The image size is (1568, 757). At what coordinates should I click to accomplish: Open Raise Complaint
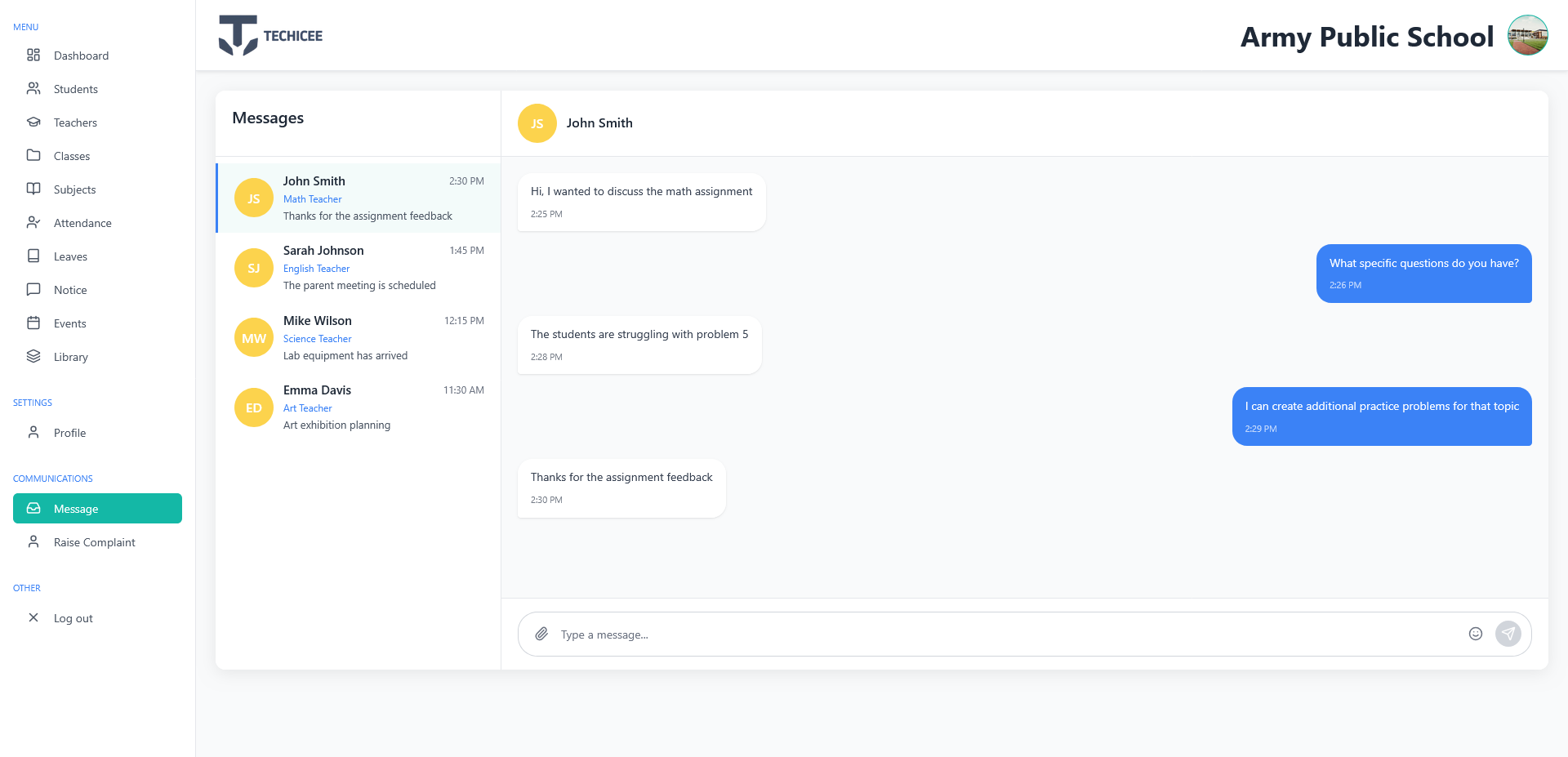(95, 541)
